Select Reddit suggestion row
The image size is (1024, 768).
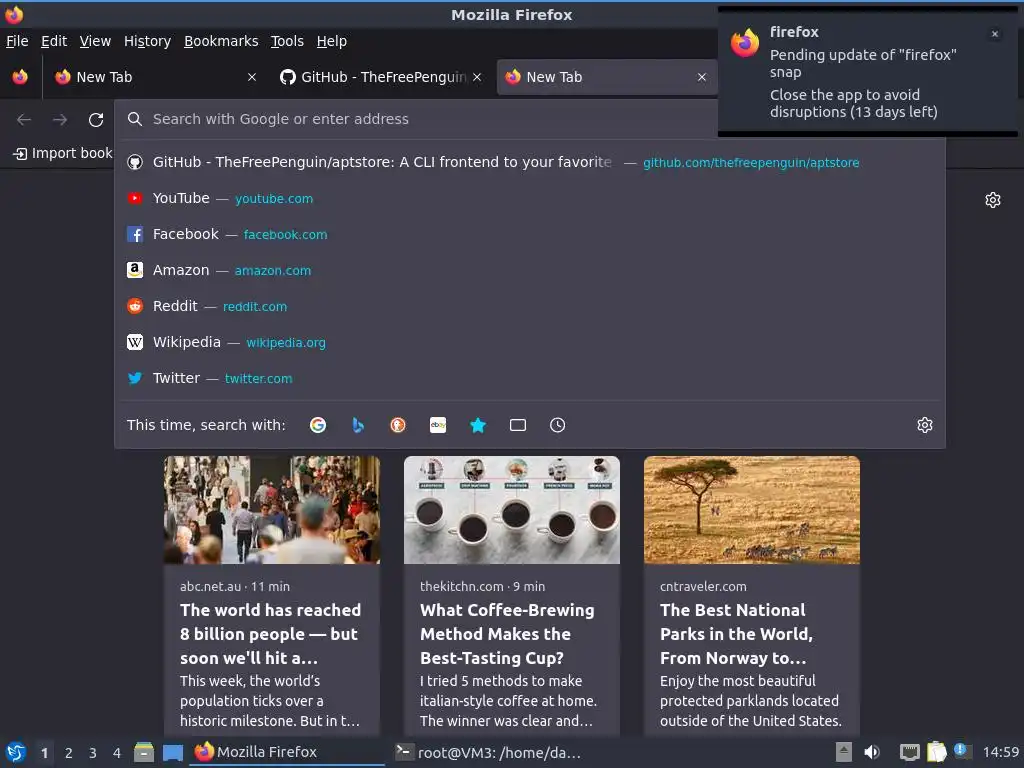pyautogui.click(x=530, y=306)
